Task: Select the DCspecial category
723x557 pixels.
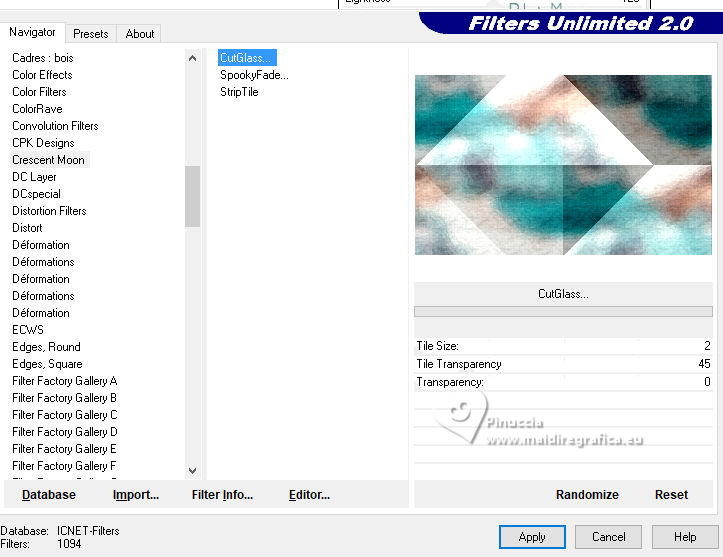Action: click(36, 194)
